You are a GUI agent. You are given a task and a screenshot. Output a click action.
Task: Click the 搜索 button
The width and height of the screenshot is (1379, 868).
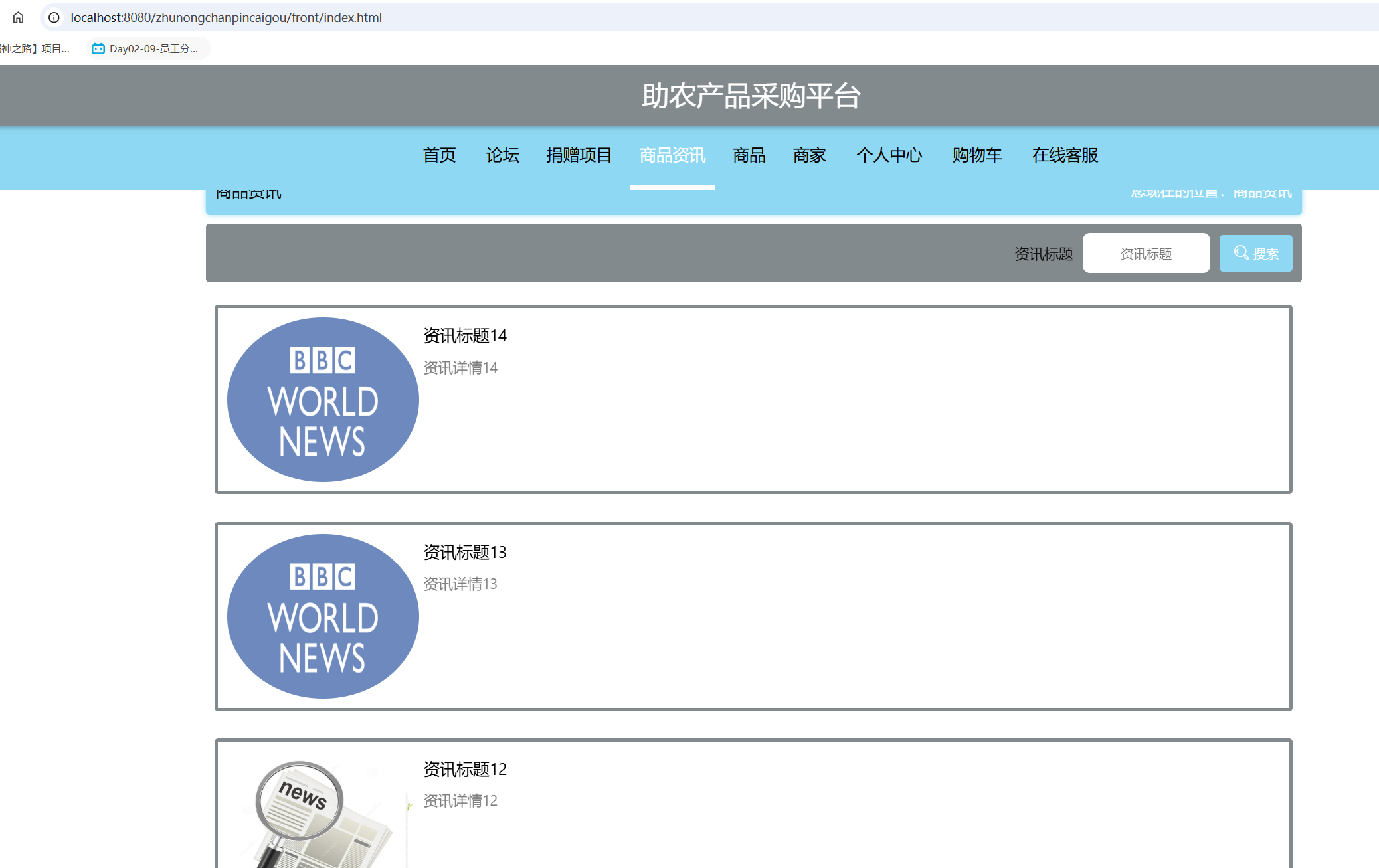[x=1255, y=253]
